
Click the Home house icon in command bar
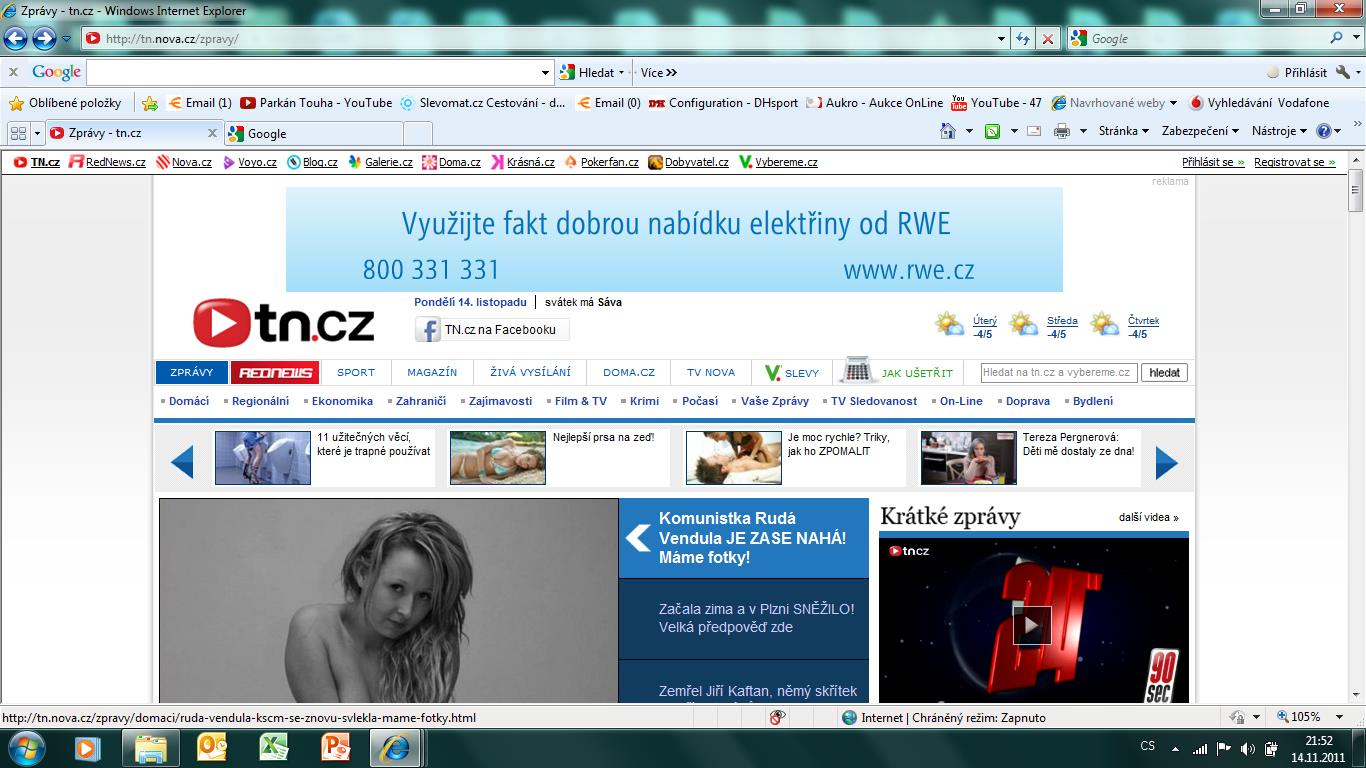pyautogui.click(x=948, y=131)
